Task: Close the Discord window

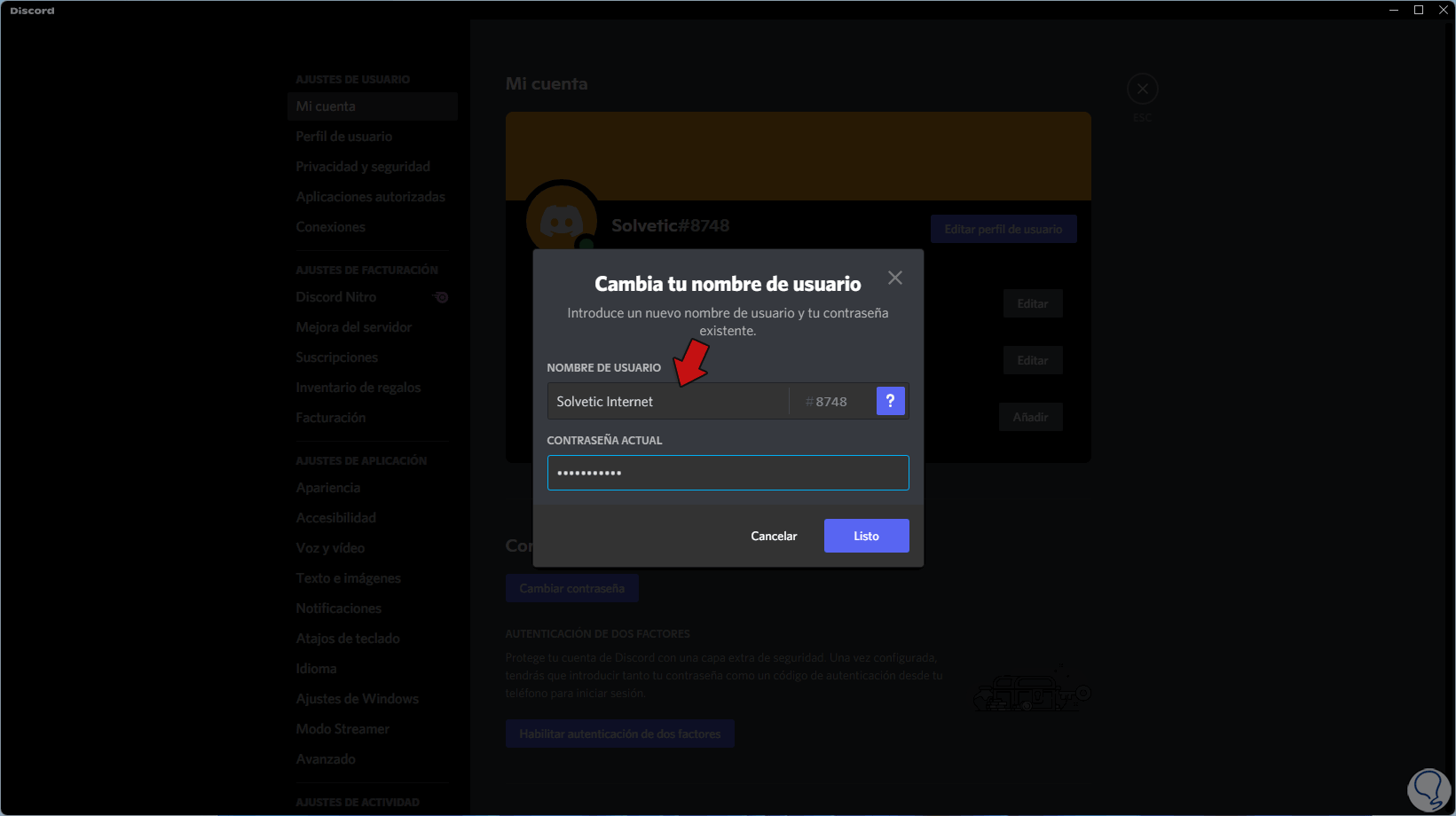Action: pos(1444,10)
